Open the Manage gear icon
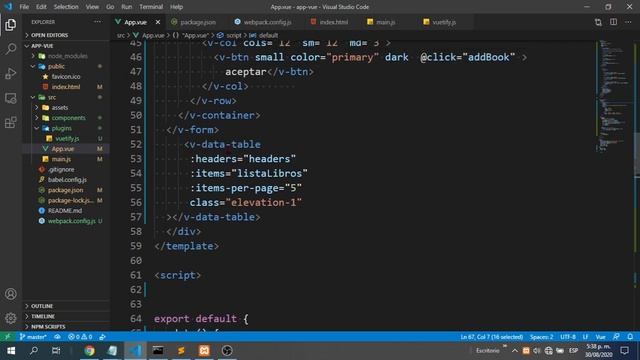The image size is (640, 360). point(11,318)
